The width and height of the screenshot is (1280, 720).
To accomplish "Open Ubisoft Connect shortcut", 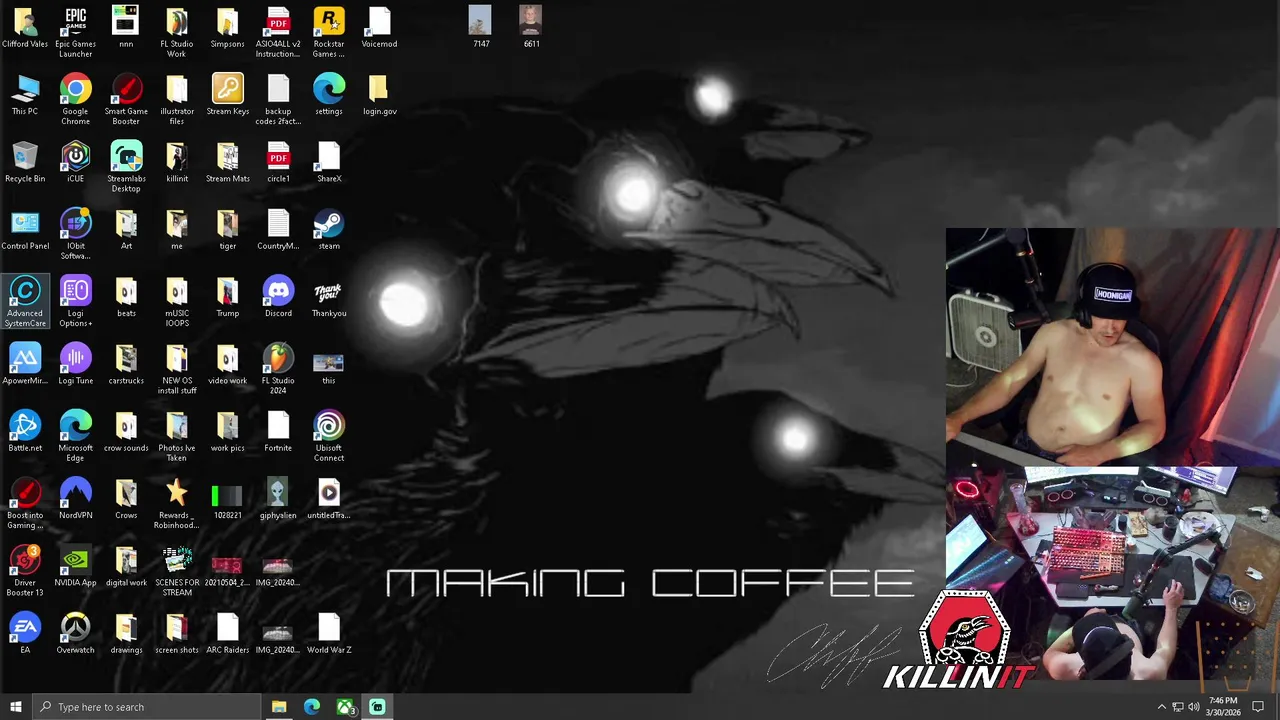I will coord(329,435).
